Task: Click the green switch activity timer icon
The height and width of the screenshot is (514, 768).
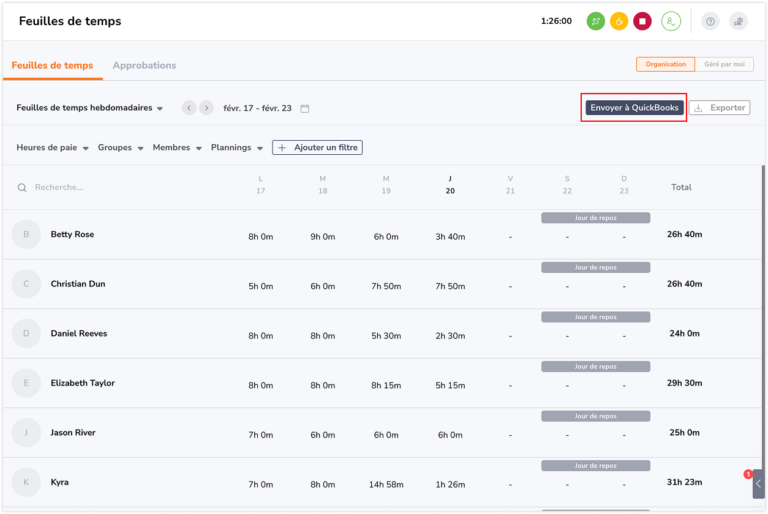Action: [595, 21]
